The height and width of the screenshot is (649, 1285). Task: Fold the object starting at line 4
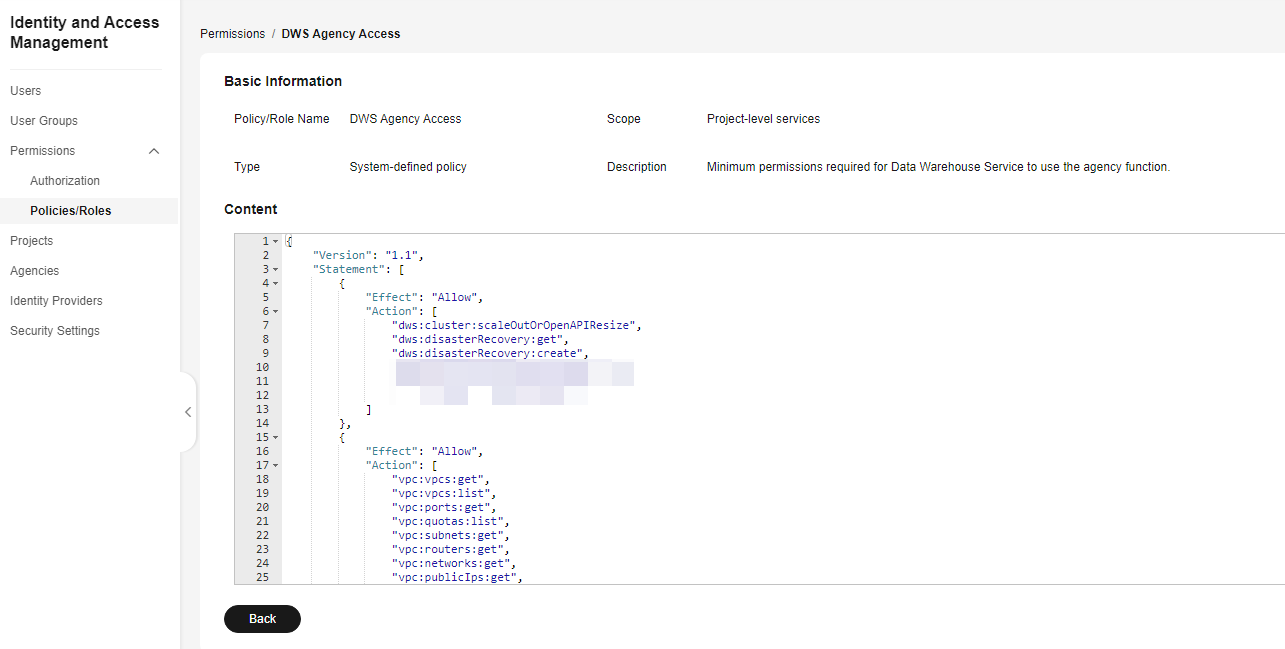tap(275, 284)
